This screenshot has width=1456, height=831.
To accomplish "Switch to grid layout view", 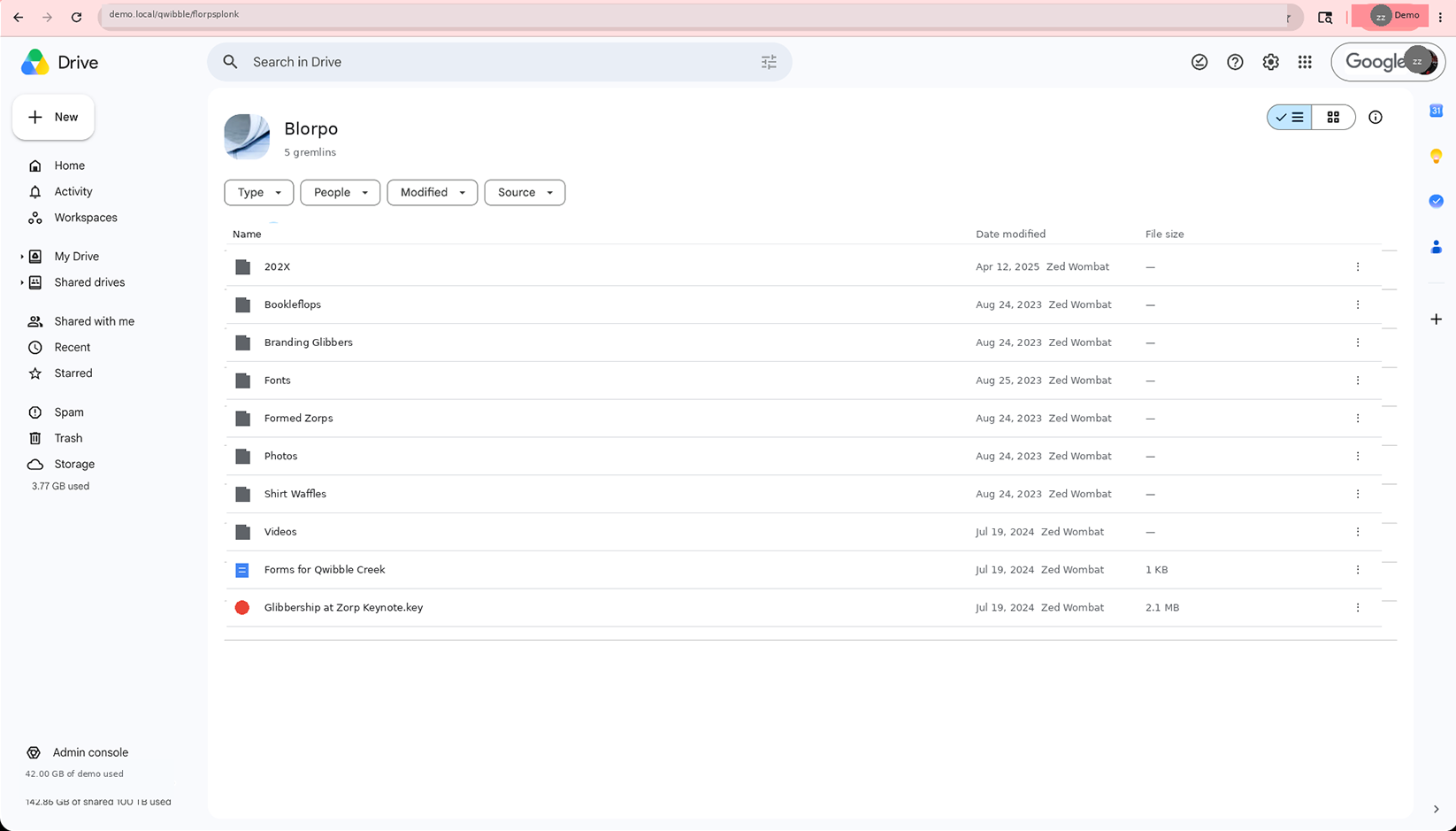I will (x=1333, y=117).
